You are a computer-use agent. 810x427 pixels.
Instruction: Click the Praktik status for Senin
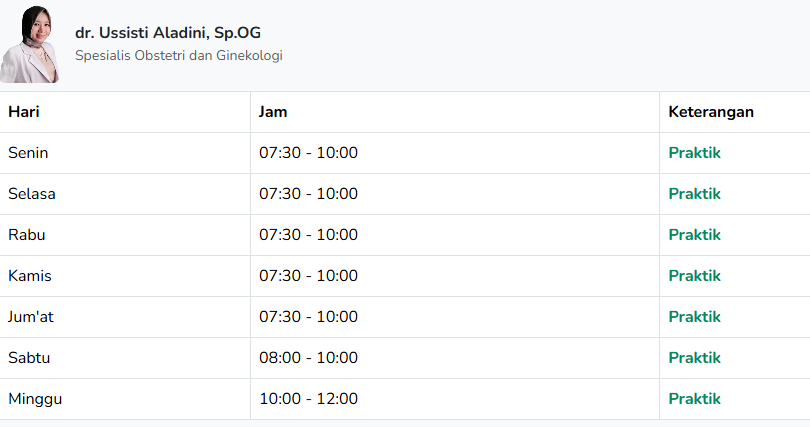click(694, 153)
